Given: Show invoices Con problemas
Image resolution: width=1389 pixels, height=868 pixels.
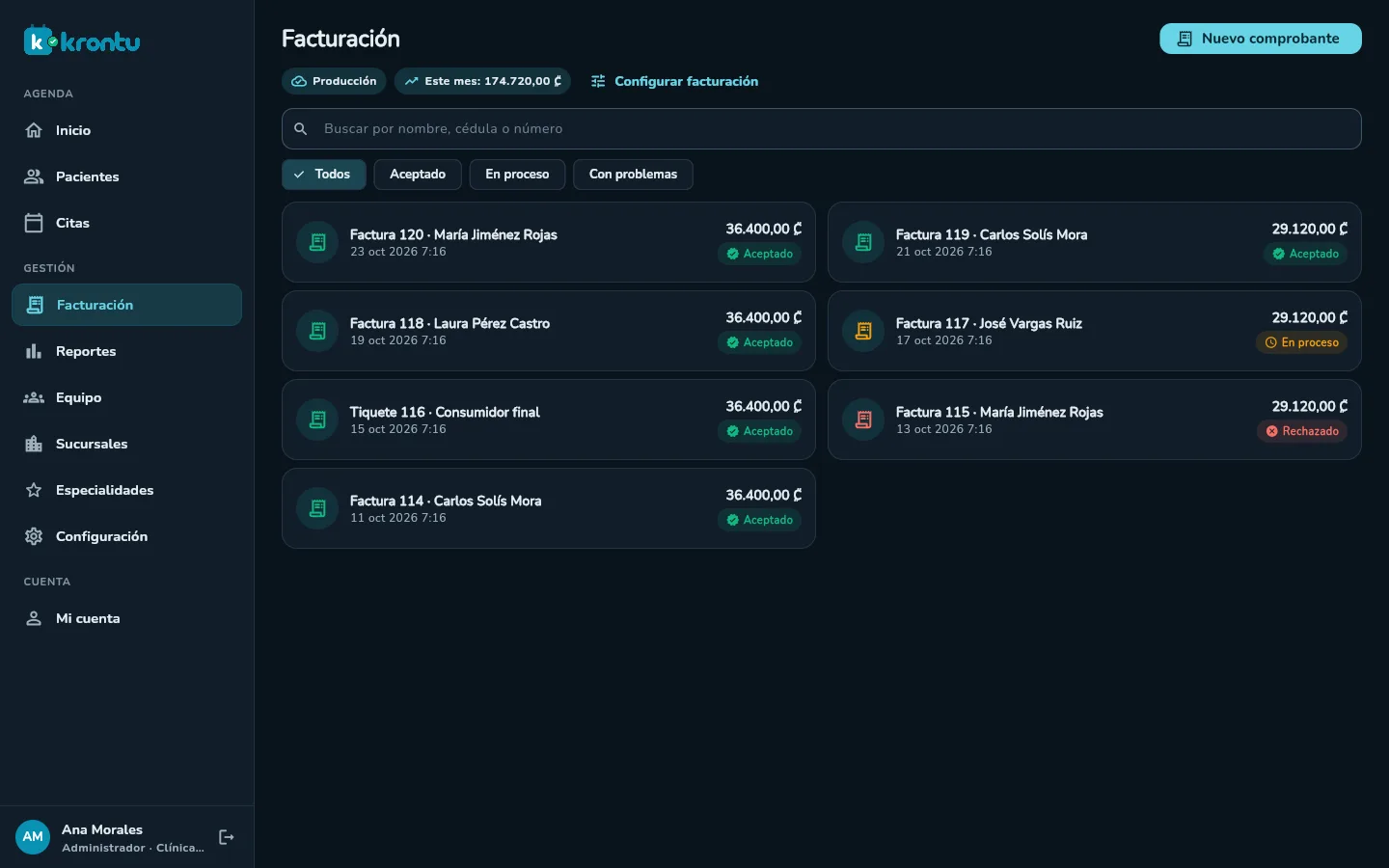Looking at the screenshot, I should [633, 175].
